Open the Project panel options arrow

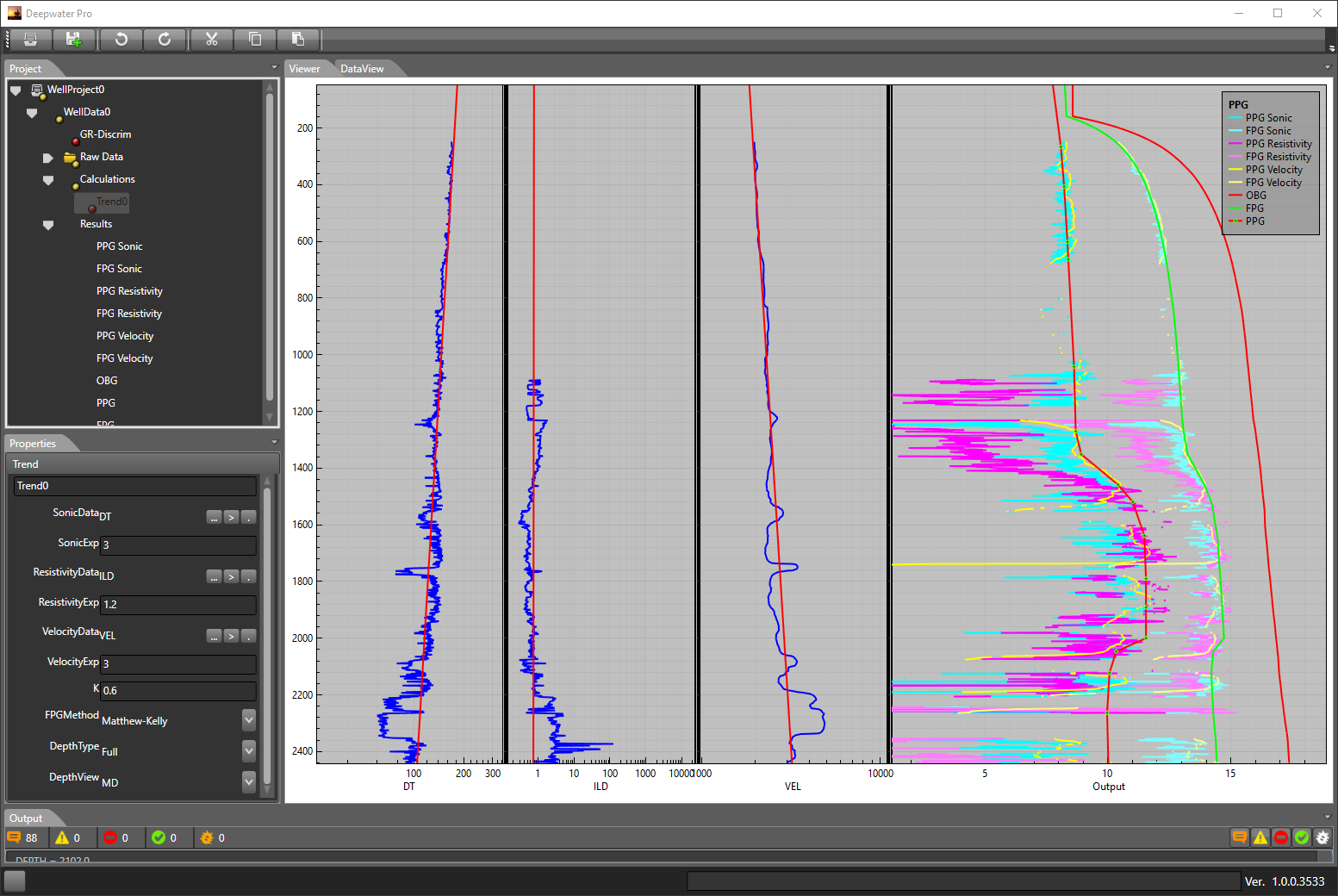pyautogui.click(x=275, y=67)
